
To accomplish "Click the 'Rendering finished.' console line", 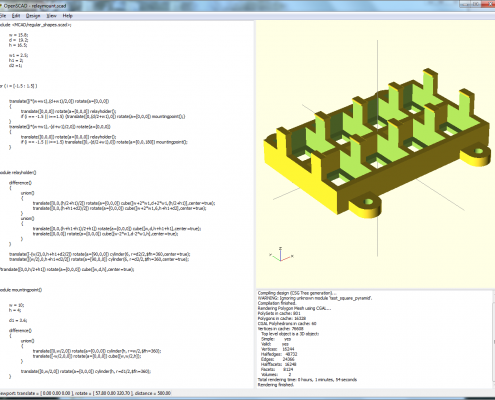I will (x=276, y=385).
